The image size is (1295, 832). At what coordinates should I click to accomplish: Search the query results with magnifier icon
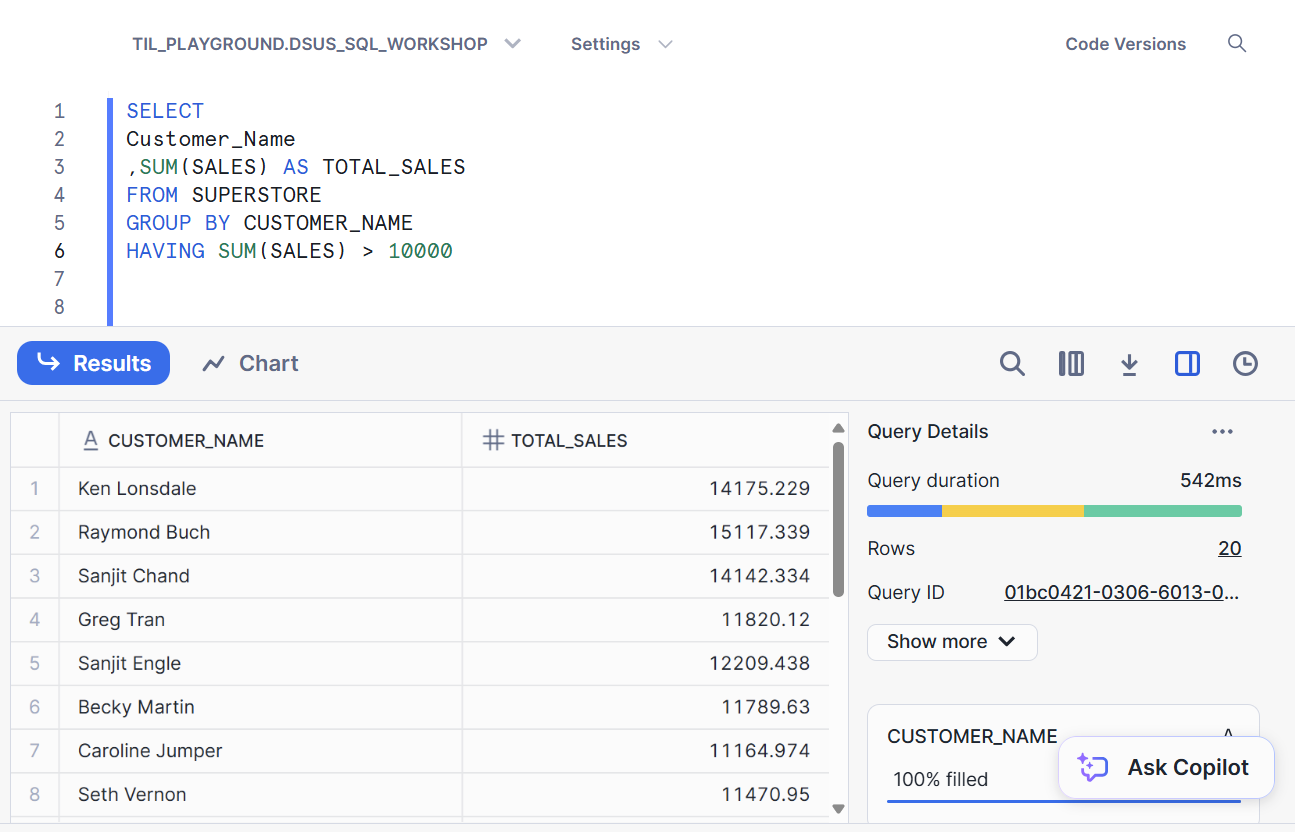(1012, 364)
